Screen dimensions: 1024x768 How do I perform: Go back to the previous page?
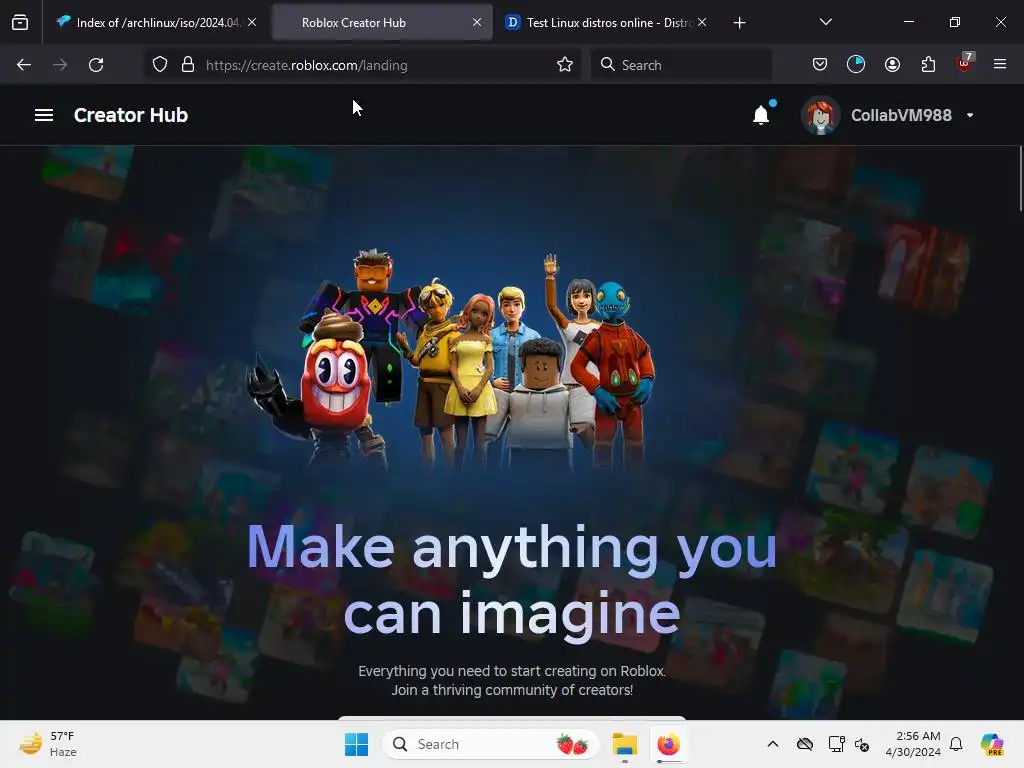point(24,65)
